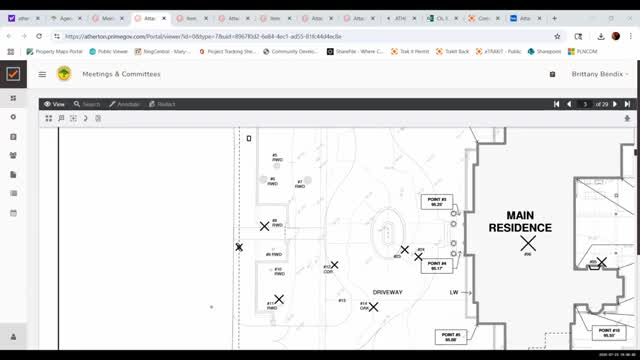Click the Meetings & Committees title link
The image size is (640, 360).
tap(121, 74)
